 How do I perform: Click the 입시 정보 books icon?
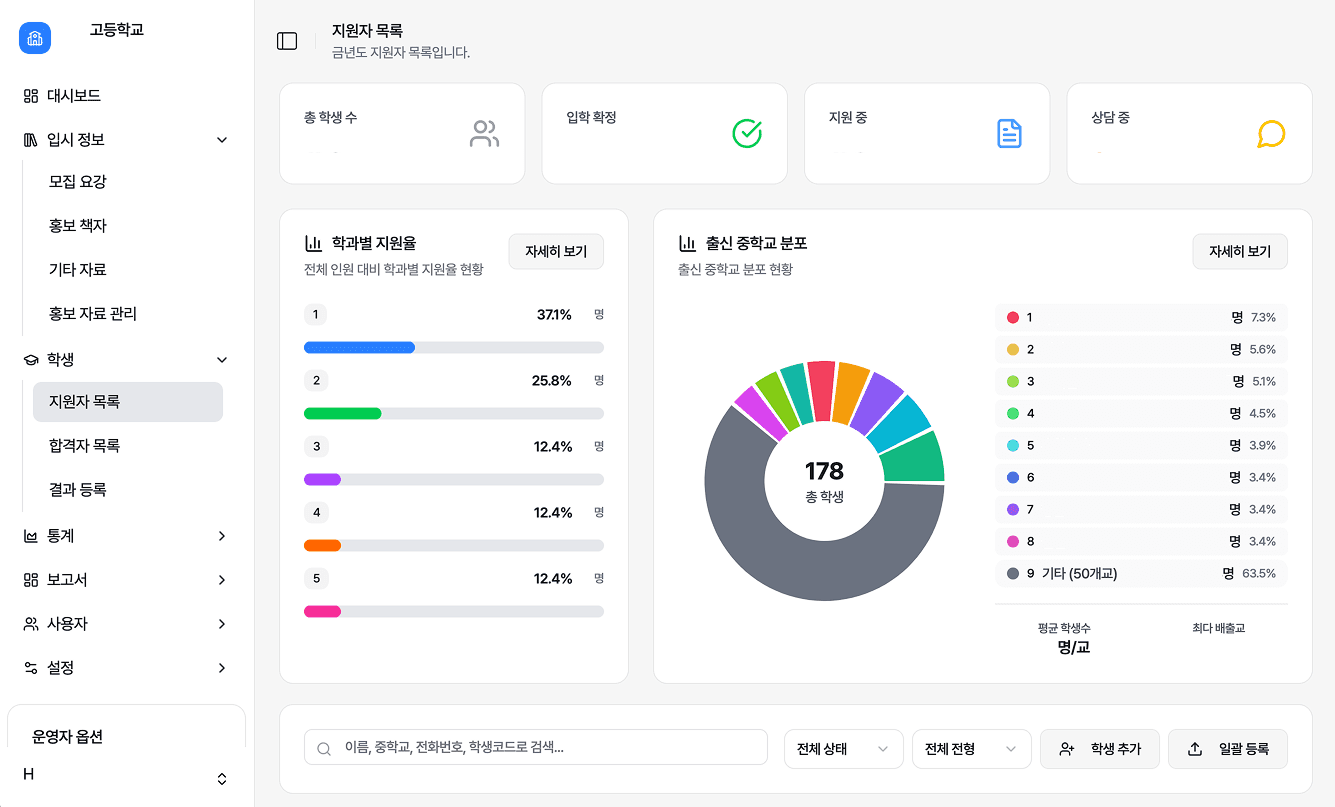pyautogui.click(x=31, y=140)
